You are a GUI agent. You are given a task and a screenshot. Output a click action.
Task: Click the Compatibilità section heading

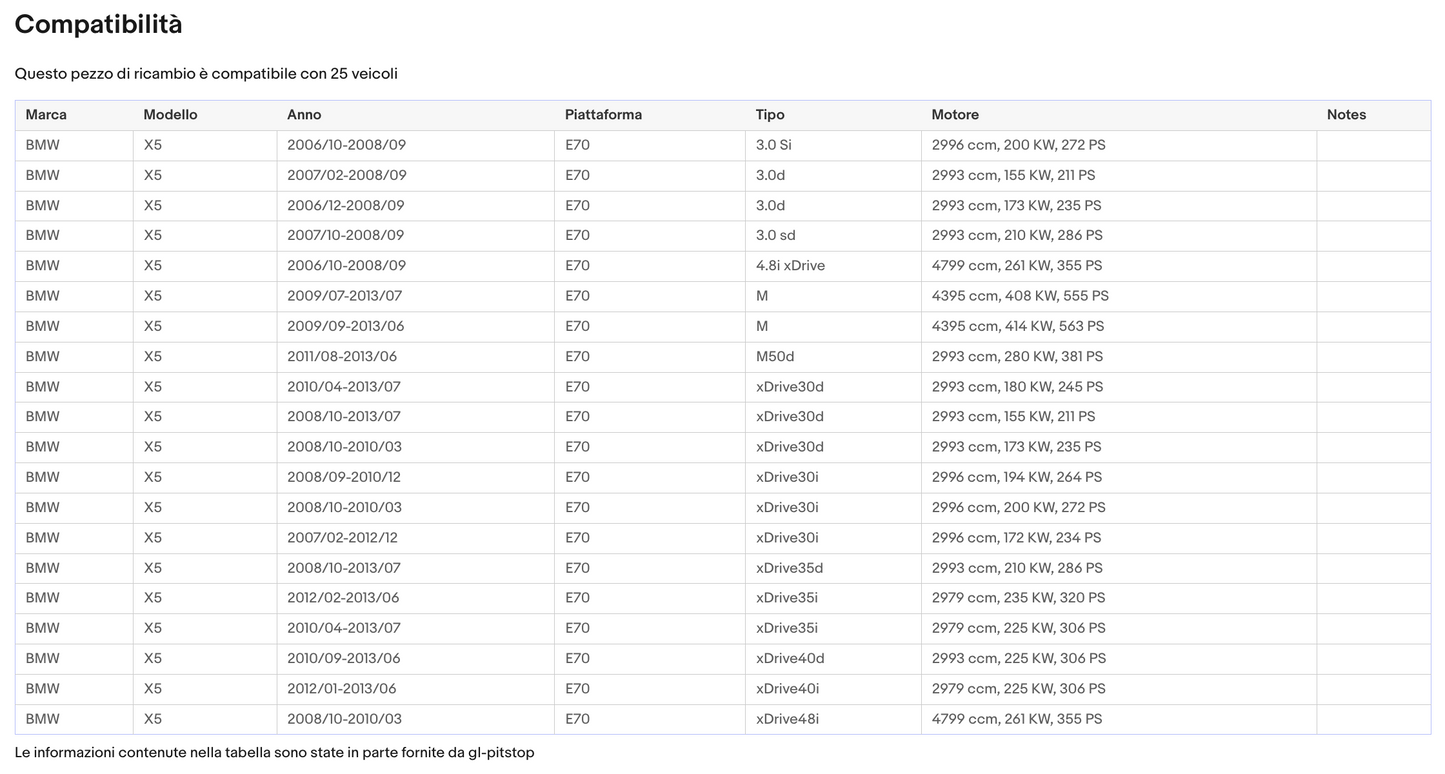pos(98,25)
